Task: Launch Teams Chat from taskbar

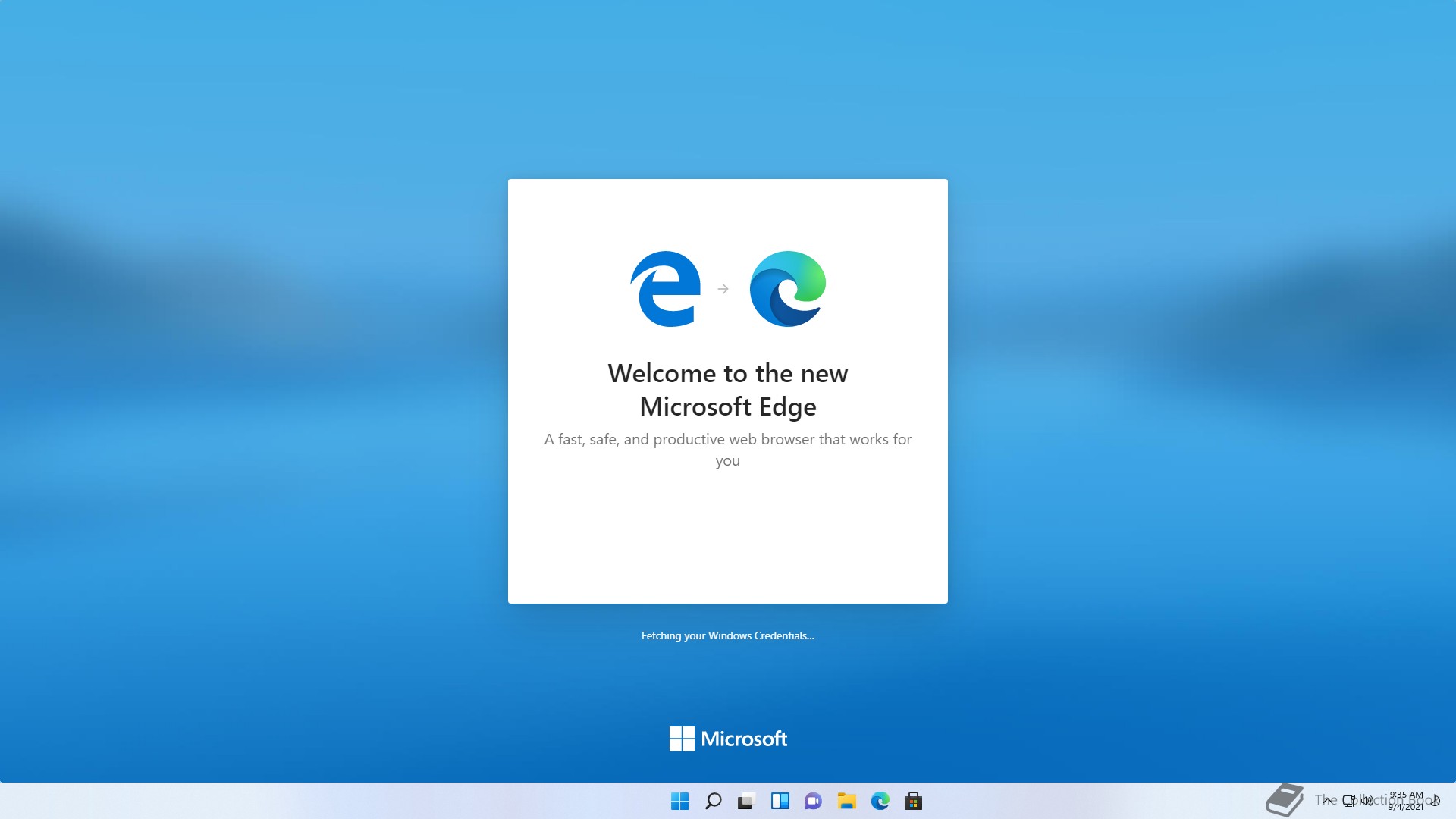Action: 813,801
